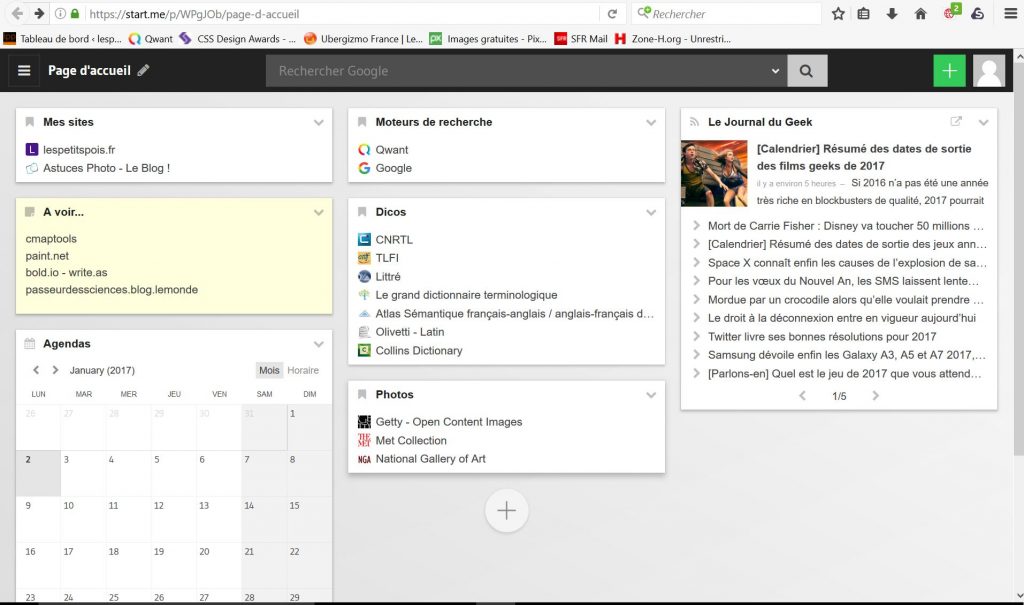Image resolution: width=1024 pixels, height=605 pixels.
Task: Open the Collins Dictionary link
Action: coord(419,351)
